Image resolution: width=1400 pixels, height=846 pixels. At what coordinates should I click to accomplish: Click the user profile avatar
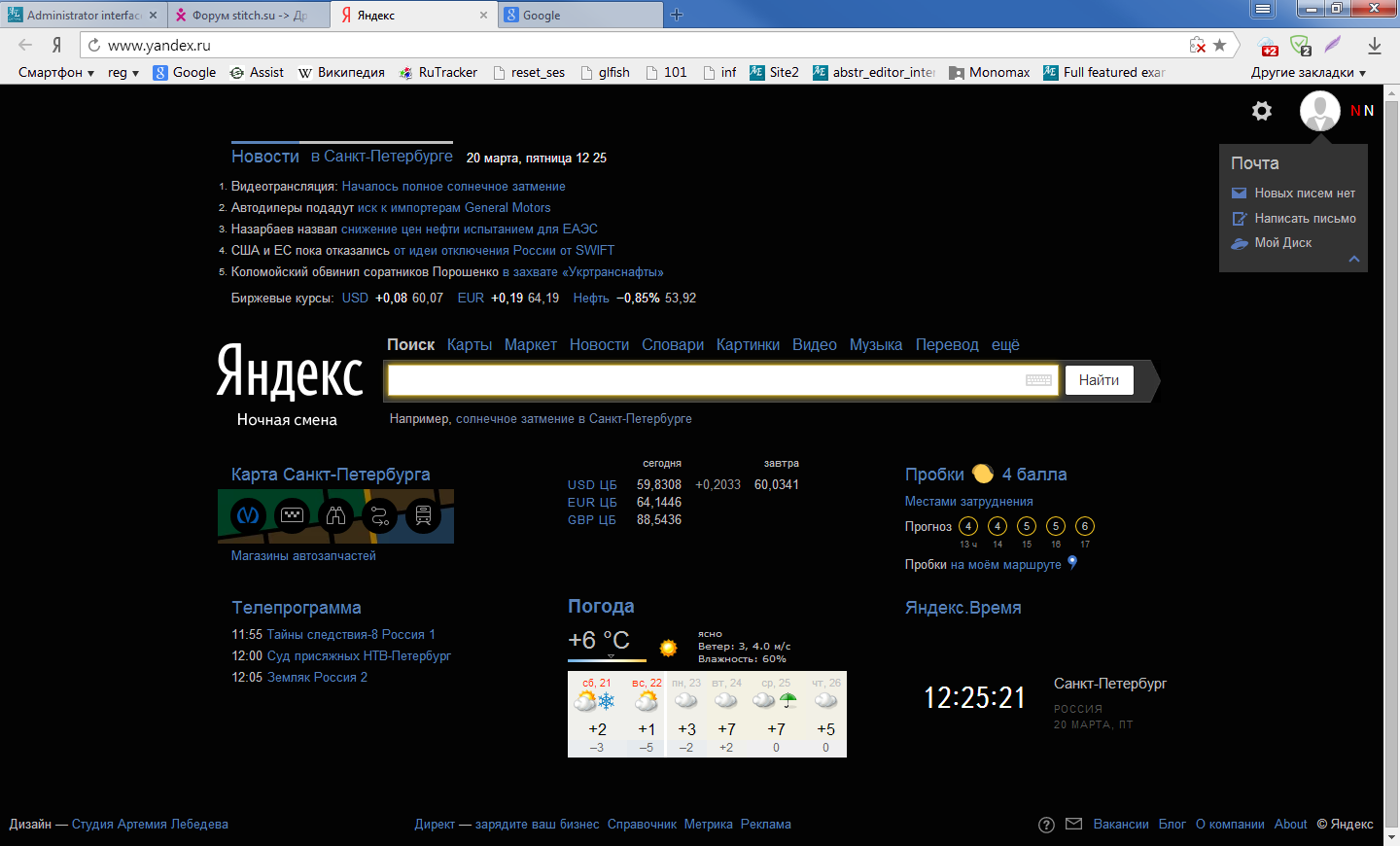(1319, 111)
